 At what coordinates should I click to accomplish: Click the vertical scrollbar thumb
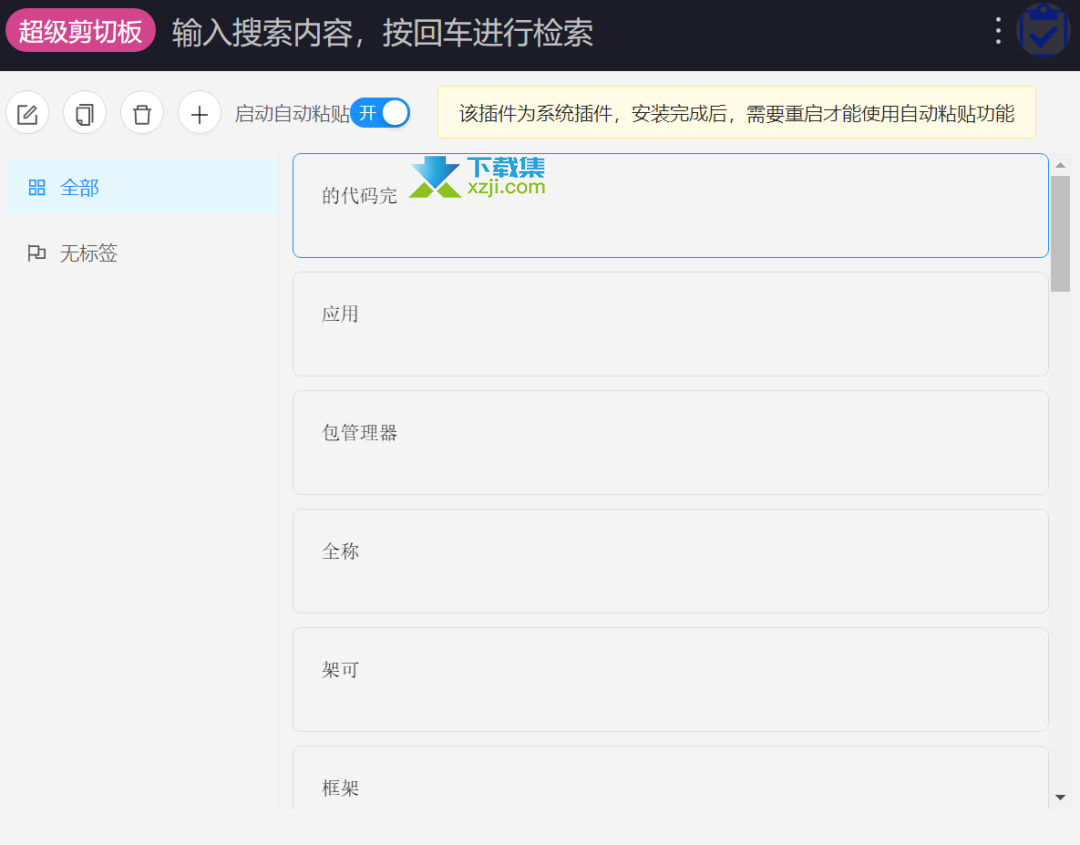click(x=1060, y=234)
